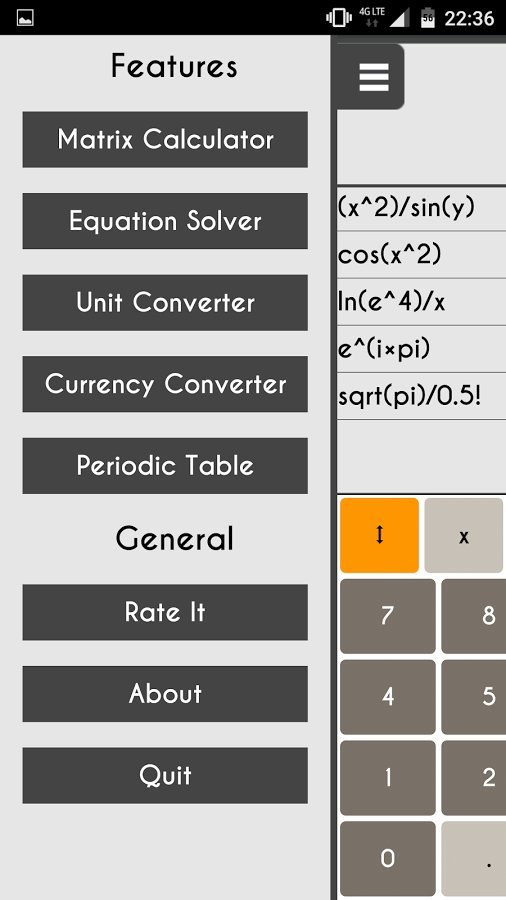The width and height of the screenshot is (506, 900).
Task: Tap the number 7 key
Action: 388,616
